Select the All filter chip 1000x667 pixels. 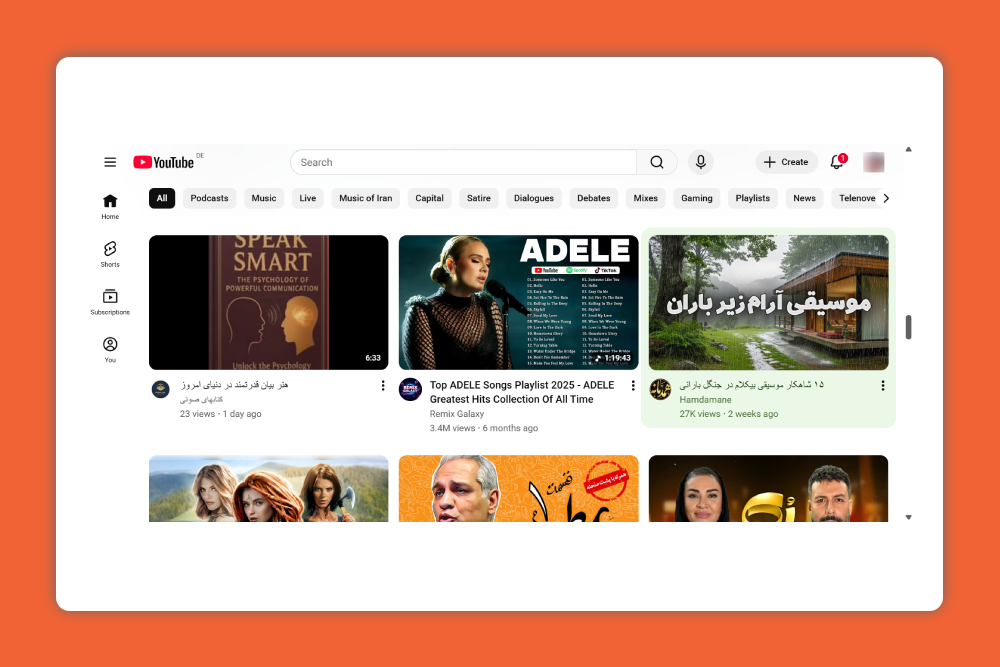(162, 198)
